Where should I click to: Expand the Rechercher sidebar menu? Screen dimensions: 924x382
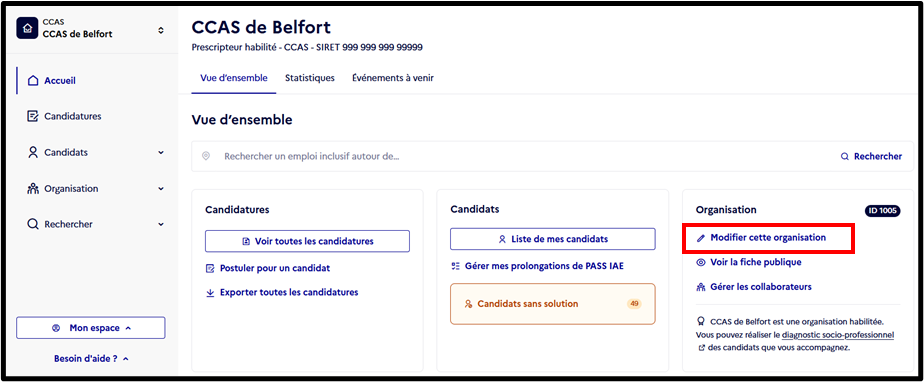click(161, 225)
